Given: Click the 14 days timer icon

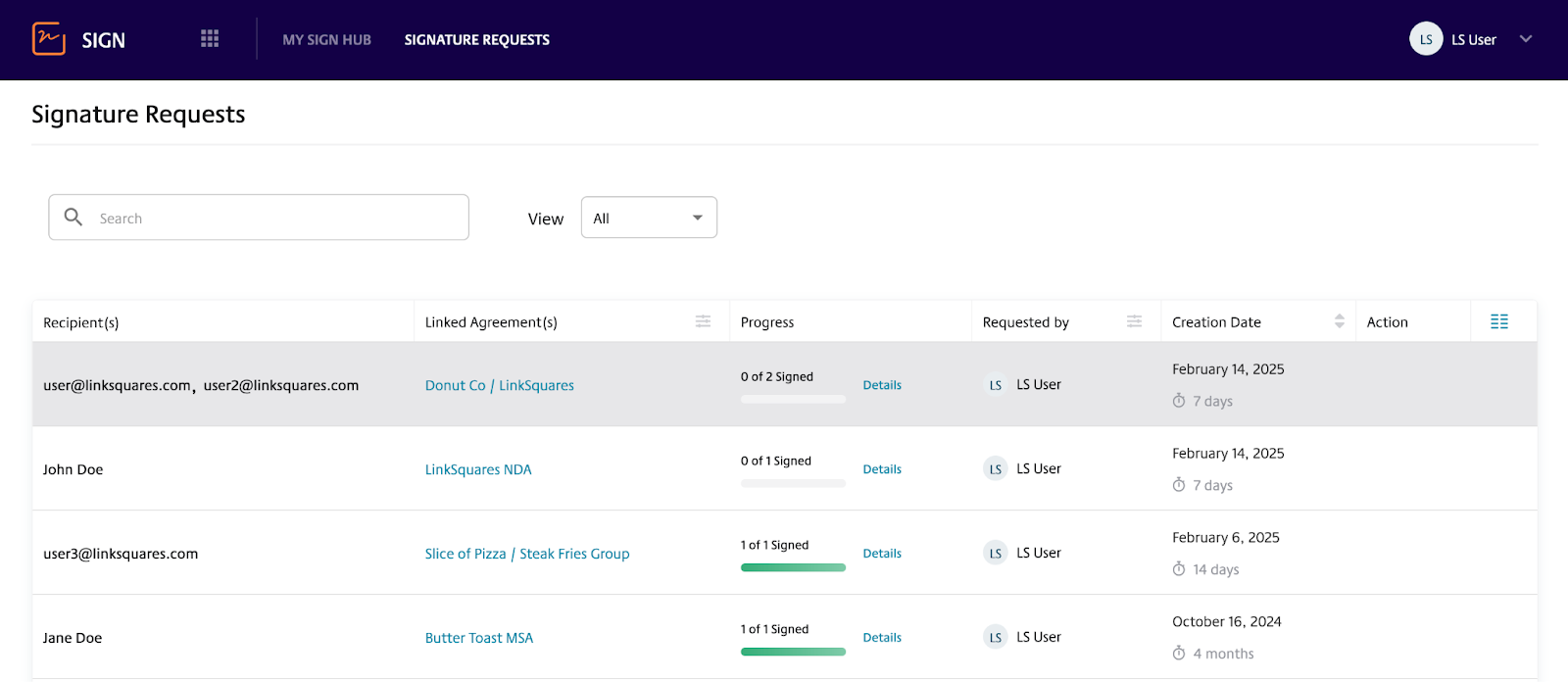Looking at the screenshot, I should click(x=1179, y=569).
